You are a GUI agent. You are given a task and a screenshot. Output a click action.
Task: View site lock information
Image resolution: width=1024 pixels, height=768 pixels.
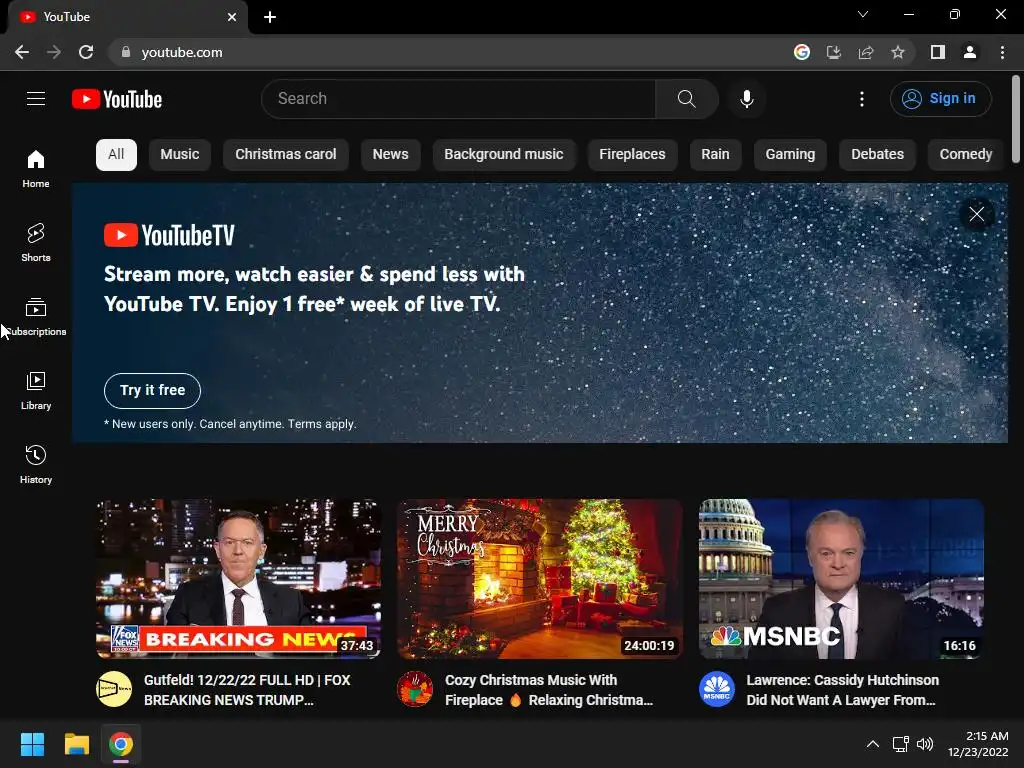tap(125, 52)
